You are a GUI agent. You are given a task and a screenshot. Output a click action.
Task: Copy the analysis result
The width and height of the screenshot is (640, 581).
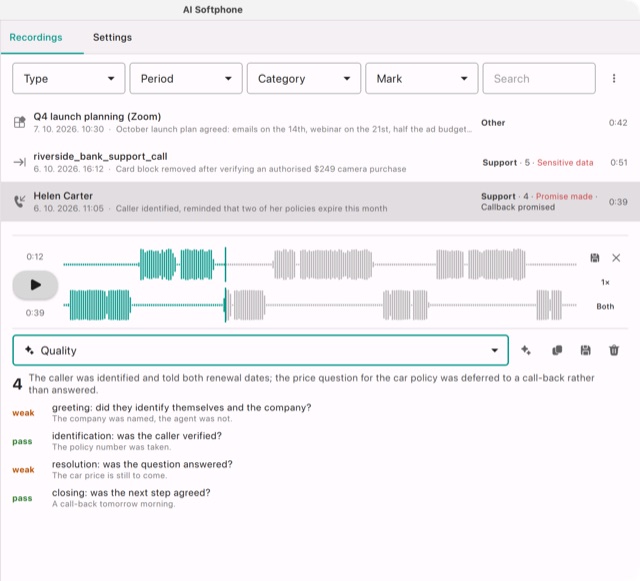557,350
